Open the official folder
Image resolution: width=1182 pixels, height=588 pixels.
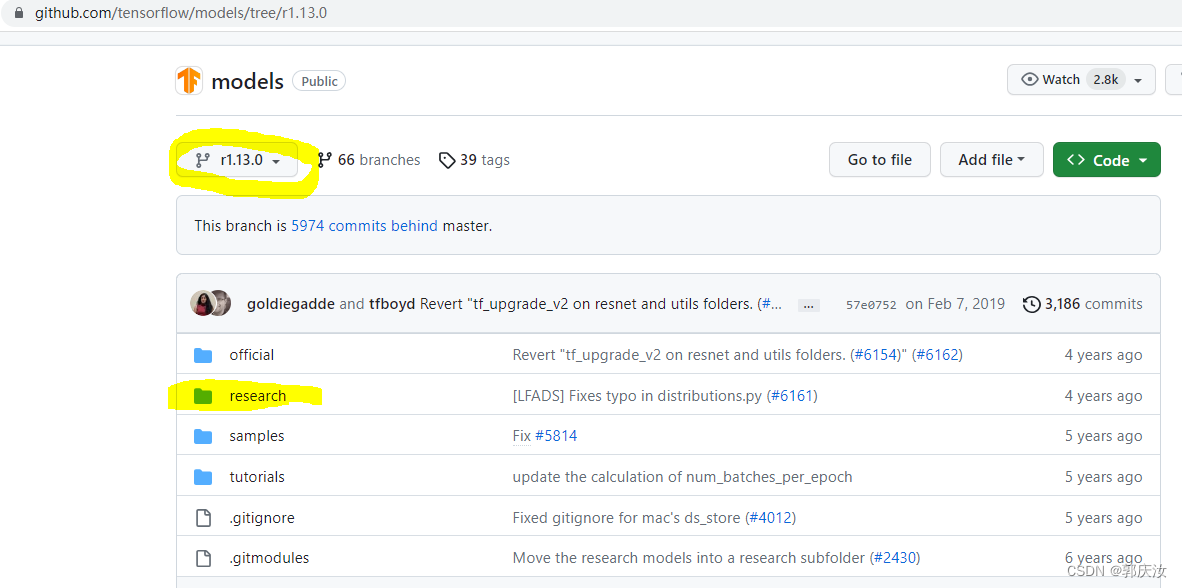coord(252,355)
